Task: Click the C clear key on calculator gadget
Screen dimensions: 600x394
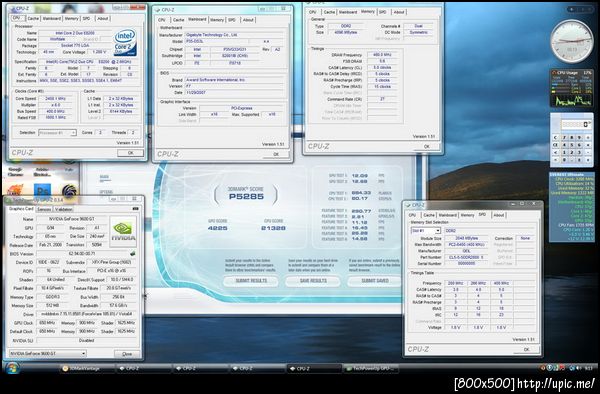Action: pos(555,138)
